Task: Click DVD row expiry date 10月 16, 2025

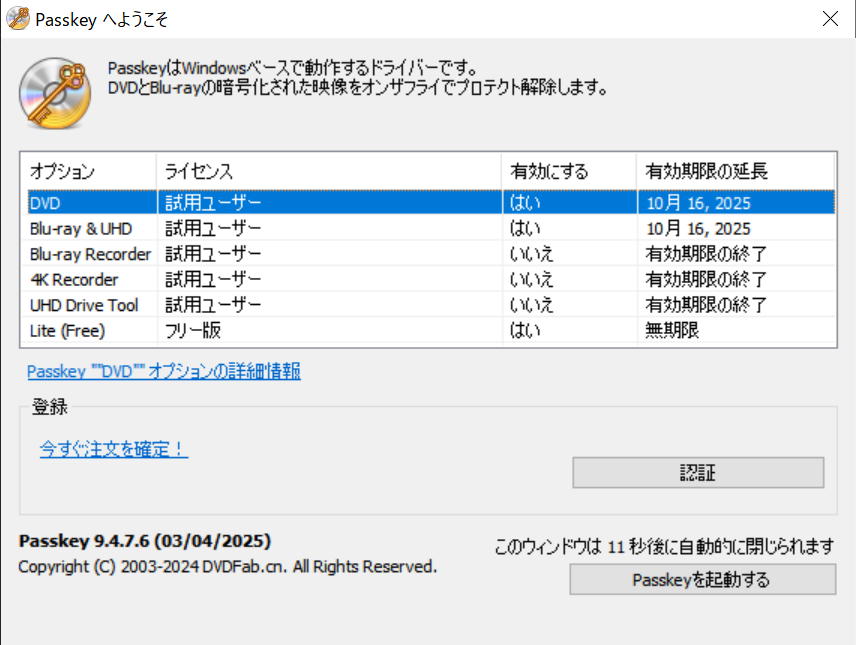Action: click(699, 203)
